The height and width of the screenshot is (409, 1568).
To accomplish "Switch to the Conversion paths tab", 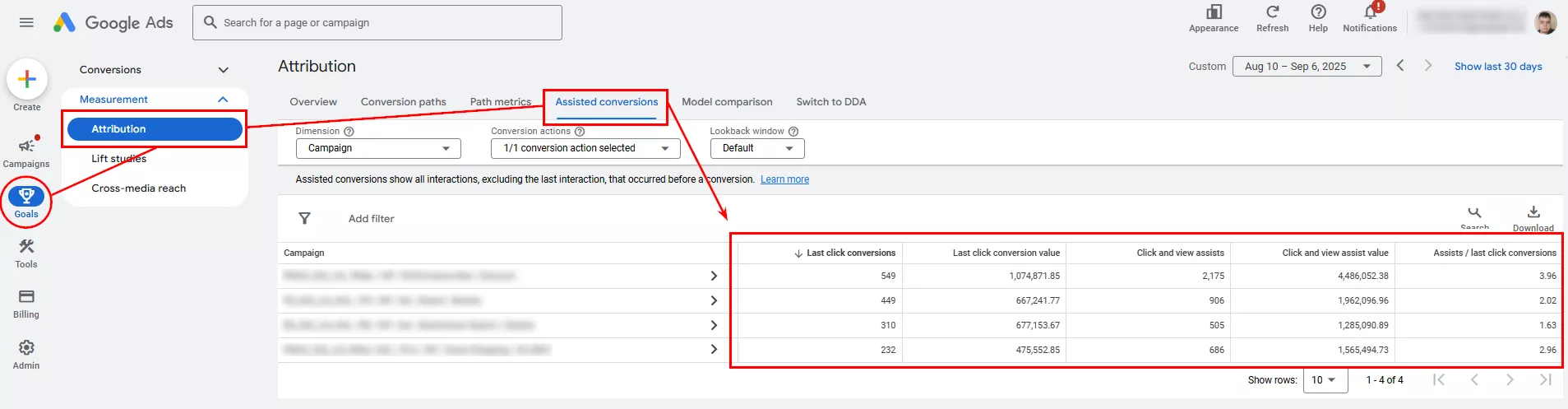I will [403, 102].
